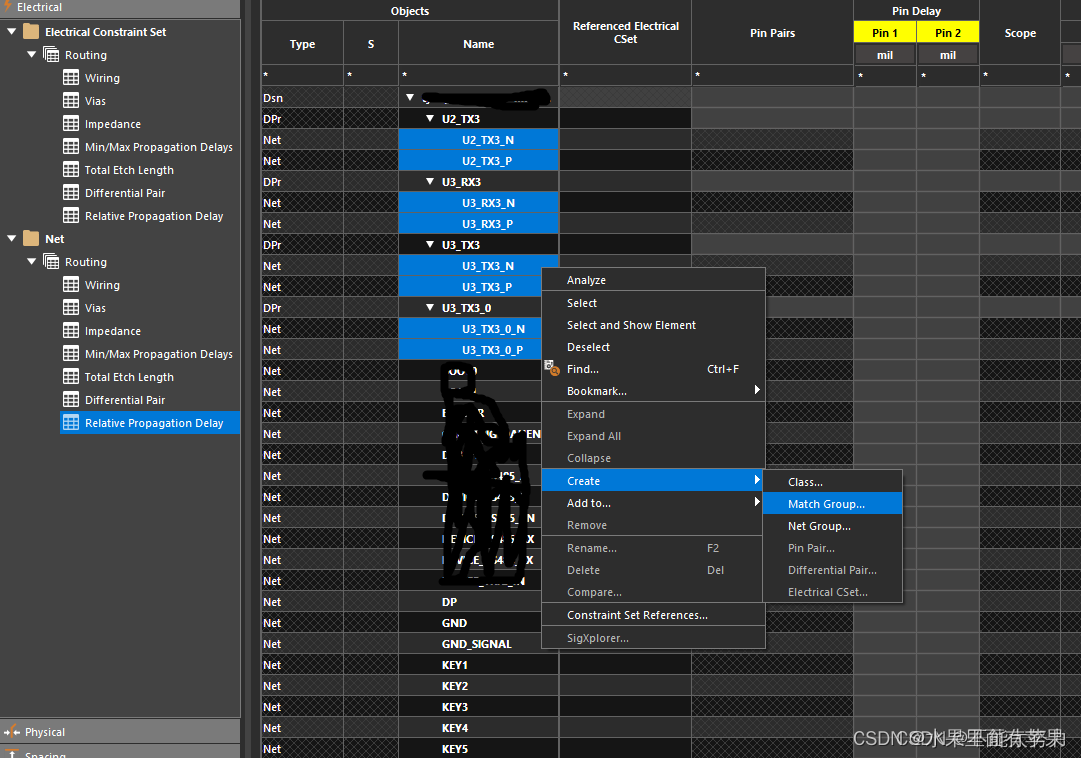The height and width of the screenshot is (758, 1081).
Task: Click the Net folder icon
Action: [31, 239]
